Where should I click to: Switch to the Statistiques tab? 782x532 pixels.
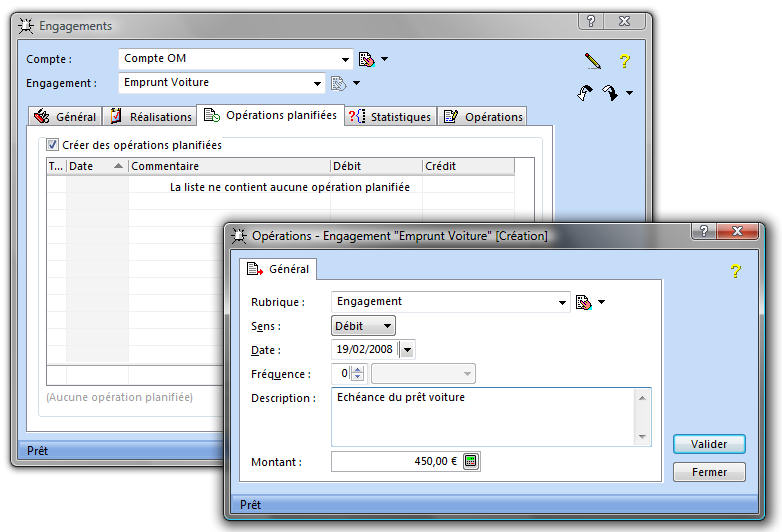390,117
